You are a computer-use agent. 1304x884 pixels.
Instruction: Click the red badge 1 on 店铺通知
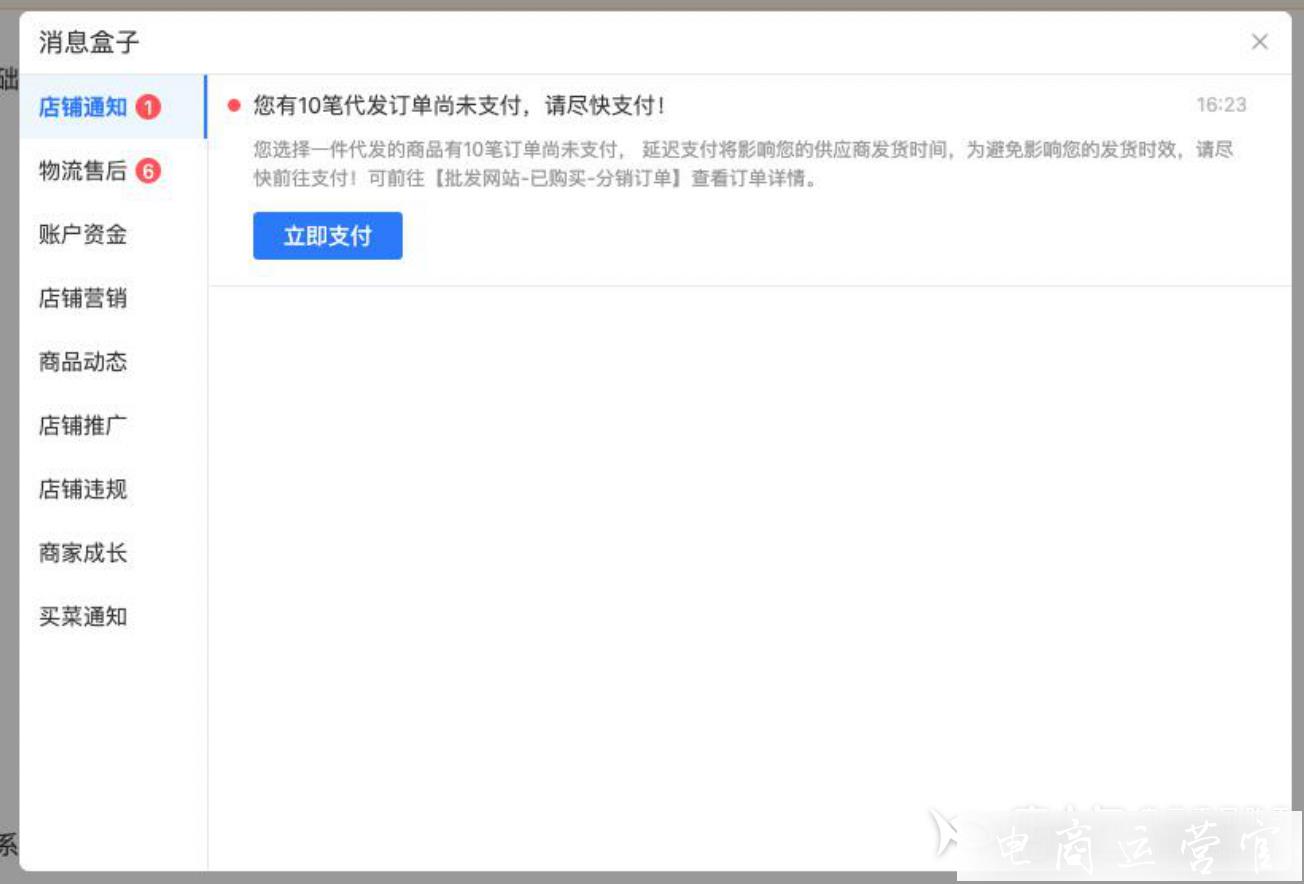tap(148, 107)
